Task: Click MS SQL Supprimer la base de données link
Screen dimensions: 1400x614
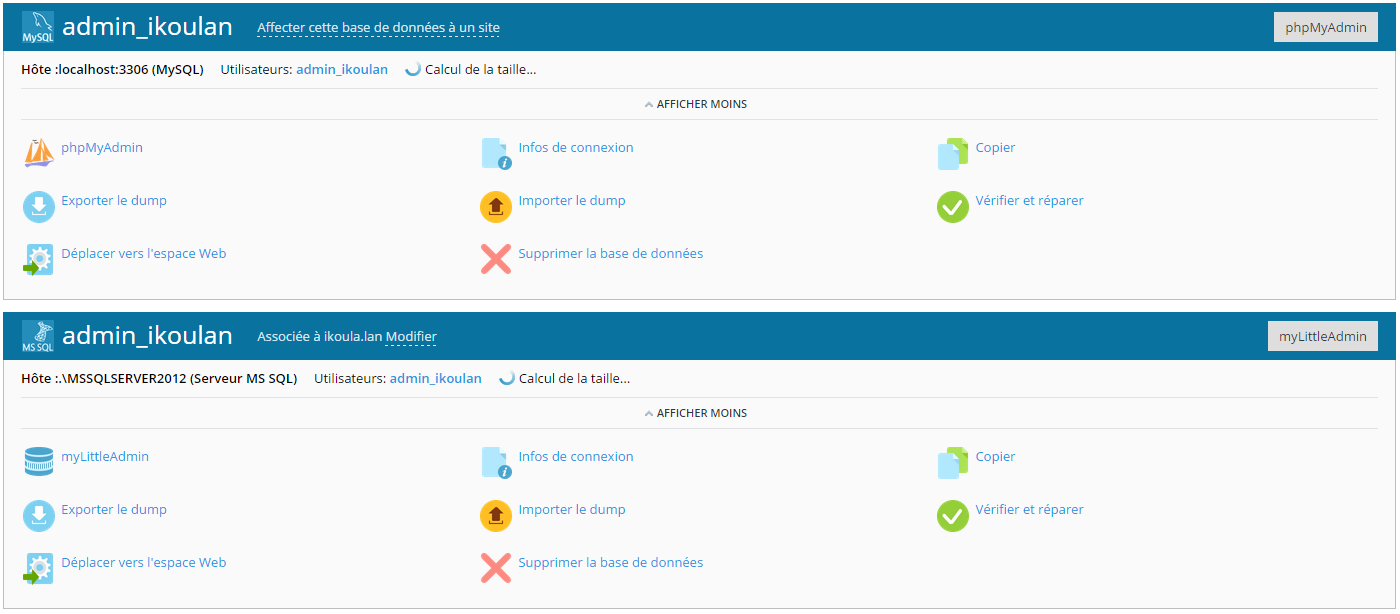Action: click(x=610, y=563)
